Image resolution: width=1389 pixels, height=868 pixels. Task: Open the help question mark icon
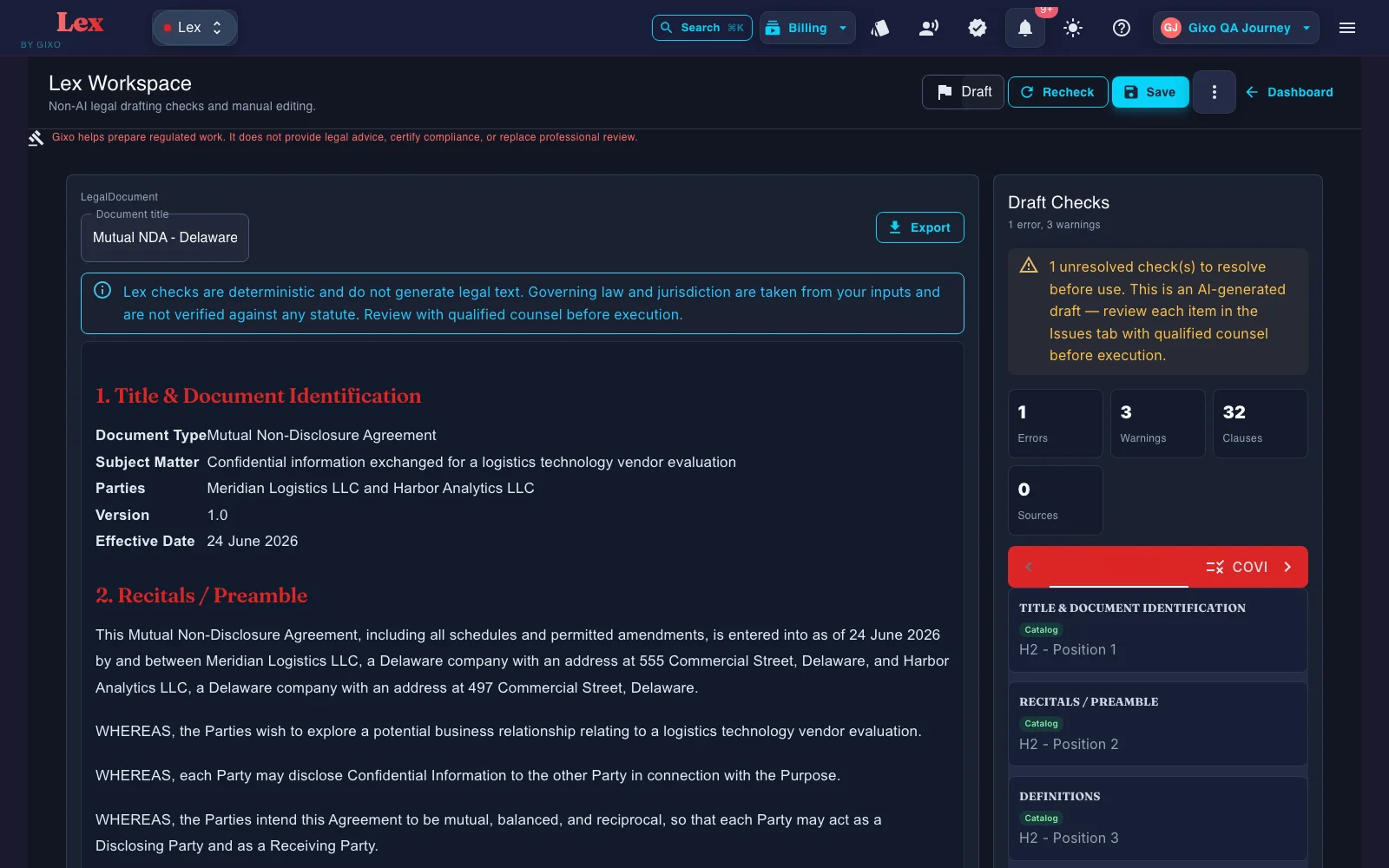1122,28
